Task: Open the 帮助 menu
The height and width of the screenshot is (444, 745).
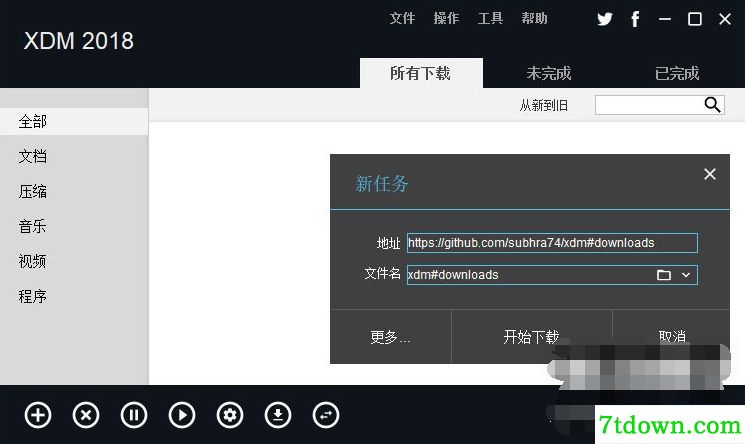Action: 535,19
